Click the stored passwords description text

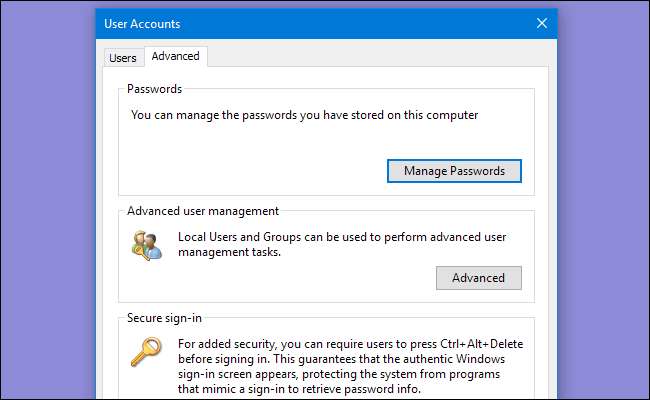(305, 115)
